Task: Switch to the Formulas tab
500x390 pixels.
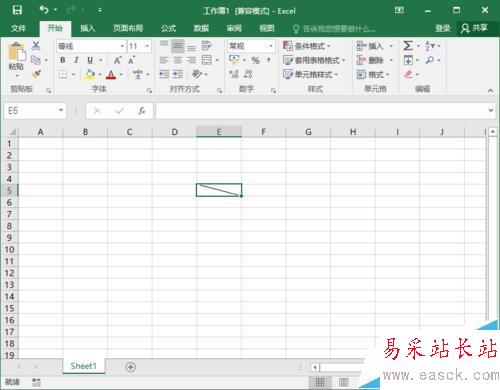Action: (x=168, y=28)
